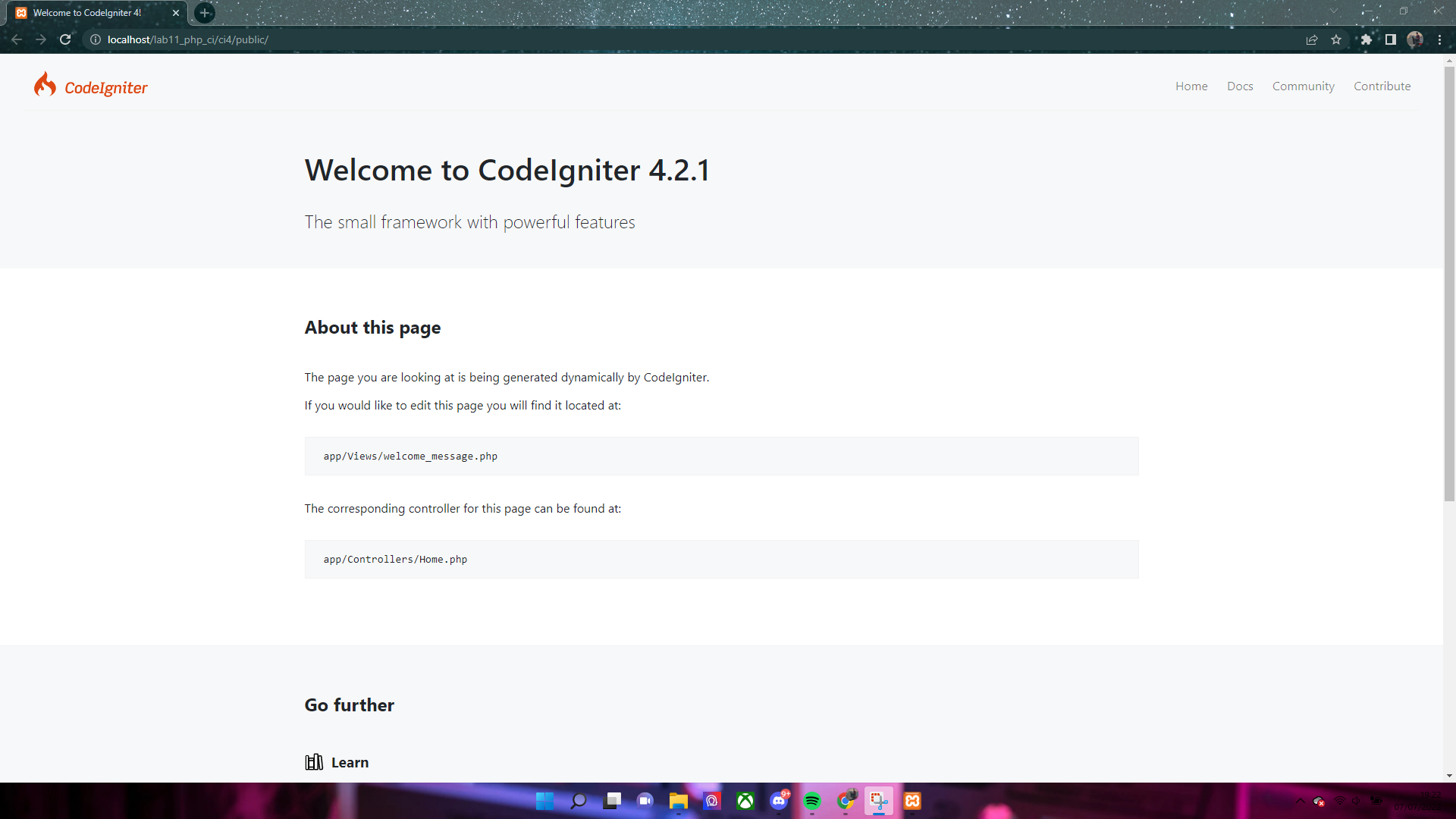Open the share menu in the address bar
The image size is (1456, 819).
[1312, 39]
